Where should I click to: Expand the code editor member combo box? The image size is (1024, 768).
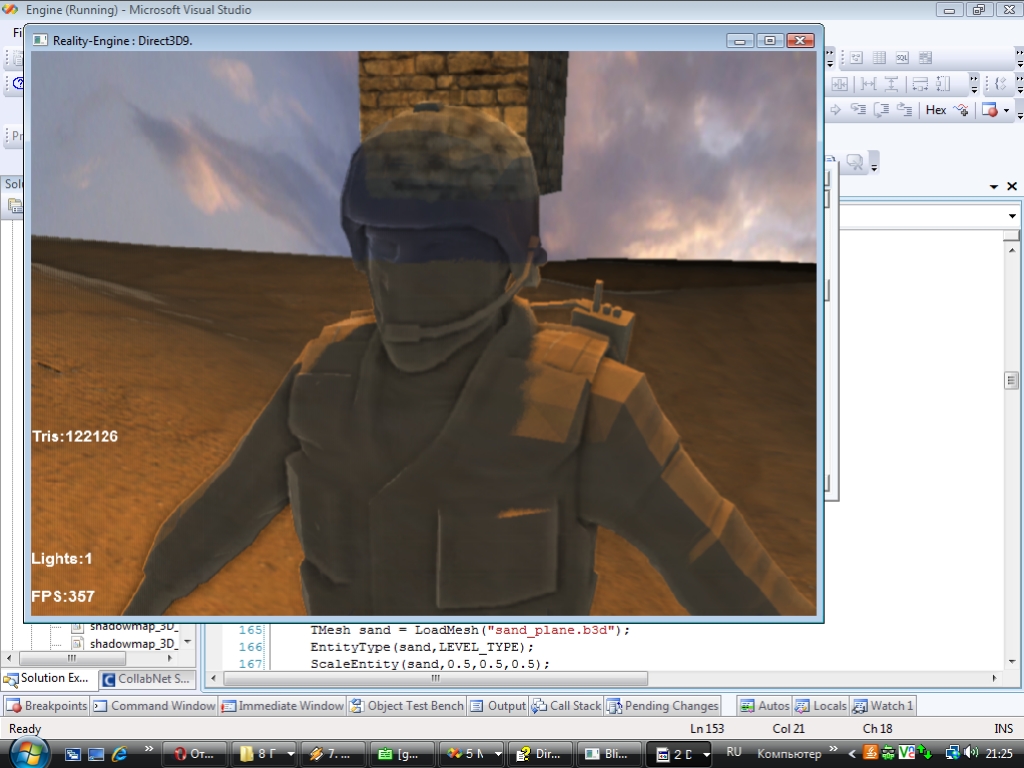[1011, 216]
